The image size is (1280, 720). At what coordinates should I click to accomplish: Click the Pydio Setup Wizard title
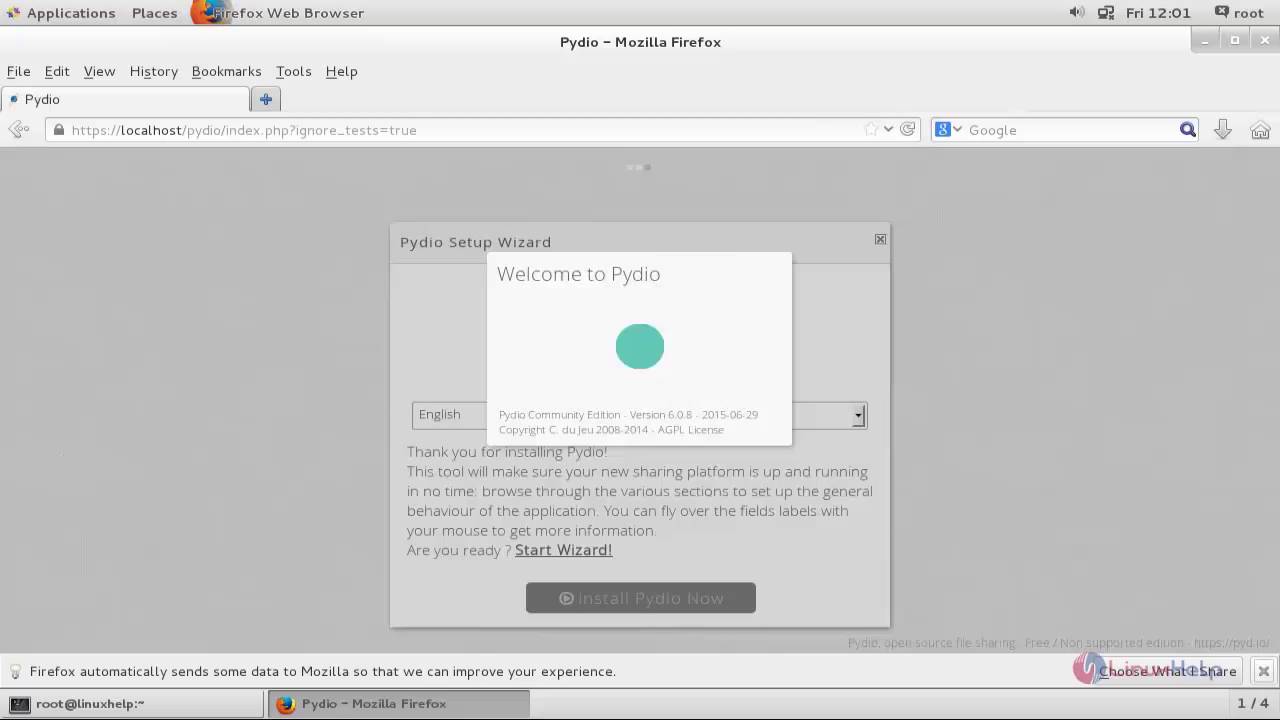[x=475, y=242]
